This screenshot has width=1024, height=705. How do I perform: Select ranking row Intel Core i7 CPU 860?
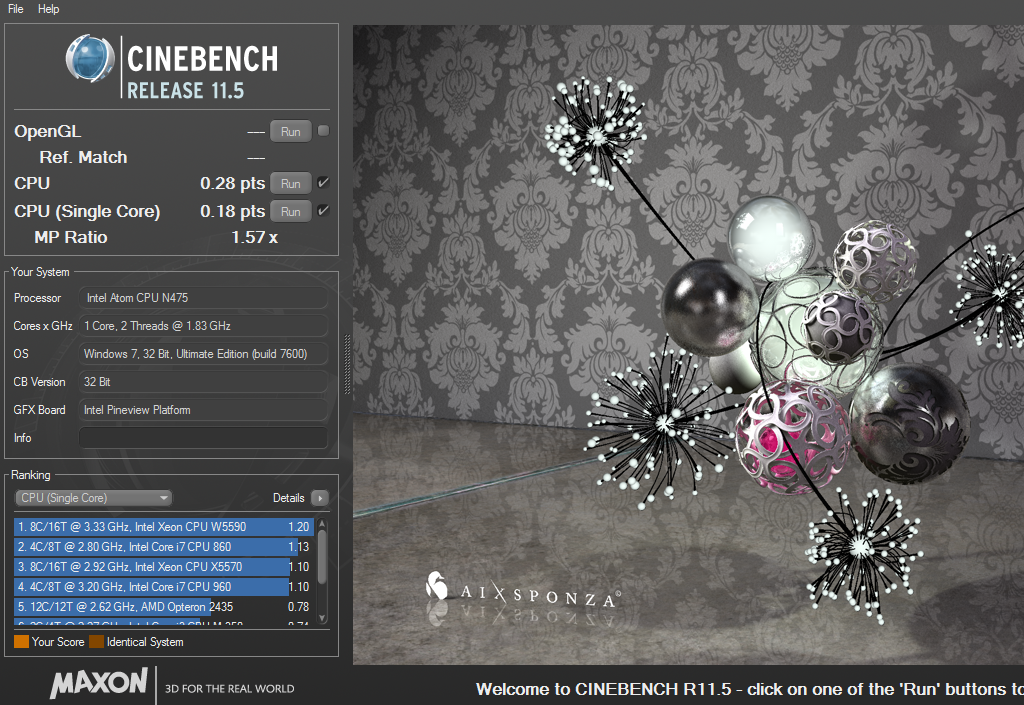[x=164, y=547]
